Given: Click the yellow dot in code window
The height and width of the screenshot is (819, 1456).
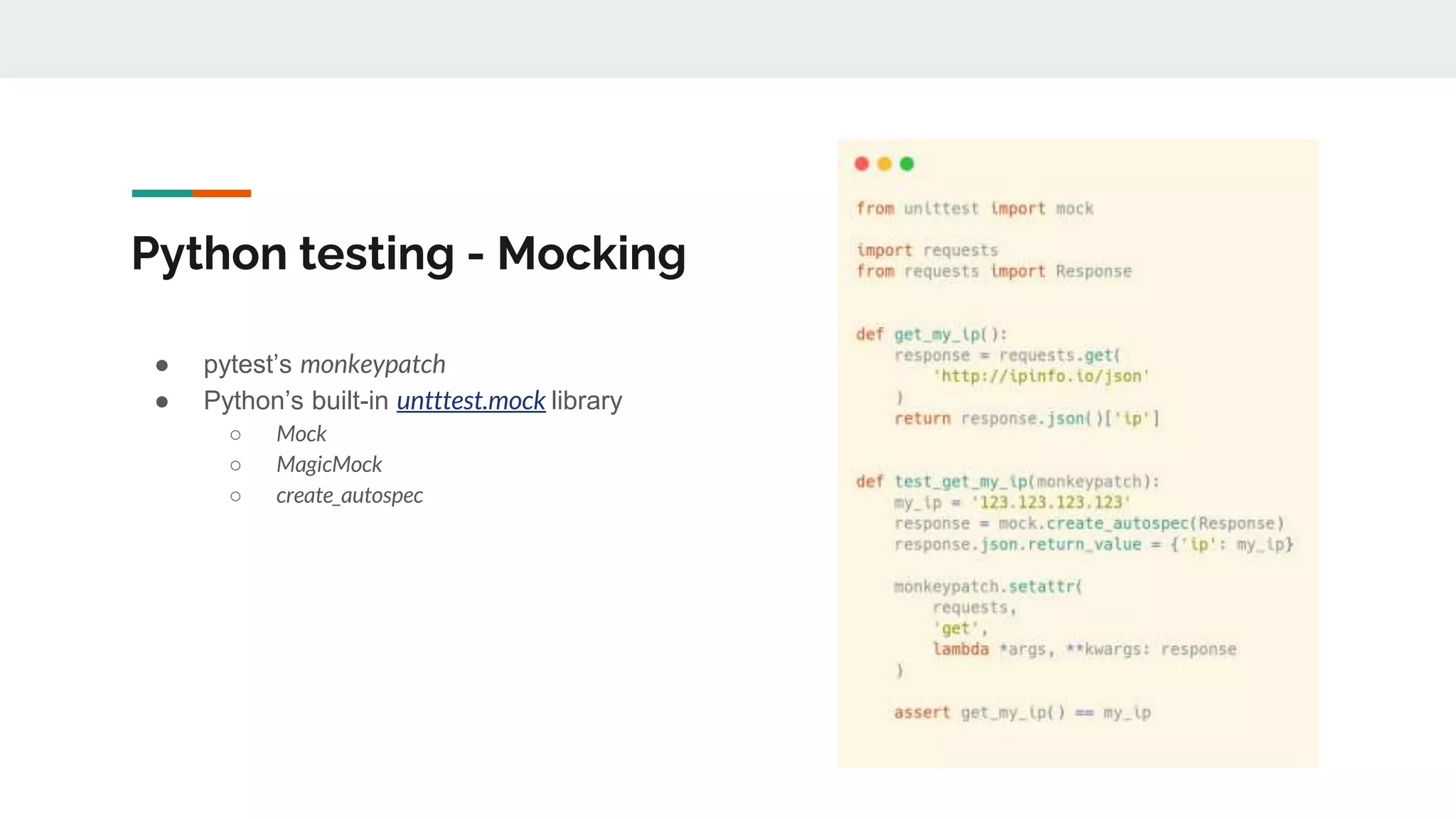Looking at the screenshot, I should pos(884,164).
